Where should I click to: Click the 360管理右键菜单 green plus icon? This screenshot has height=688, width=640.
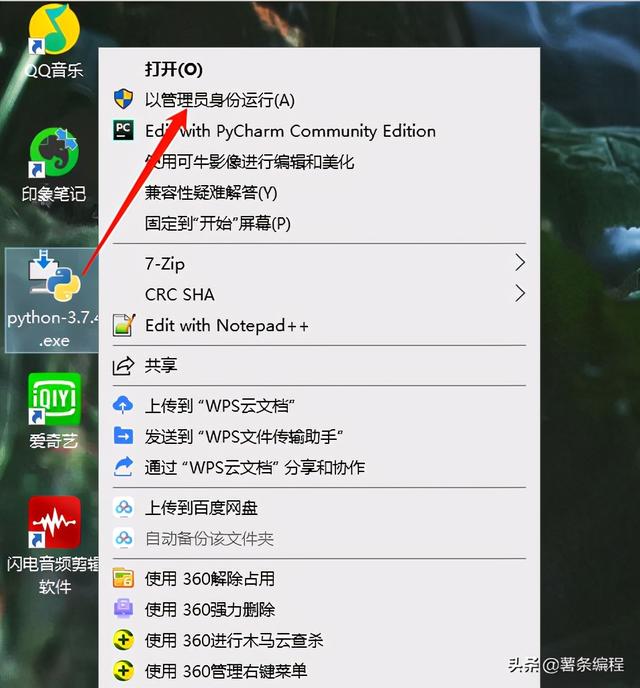coord(123,670)
